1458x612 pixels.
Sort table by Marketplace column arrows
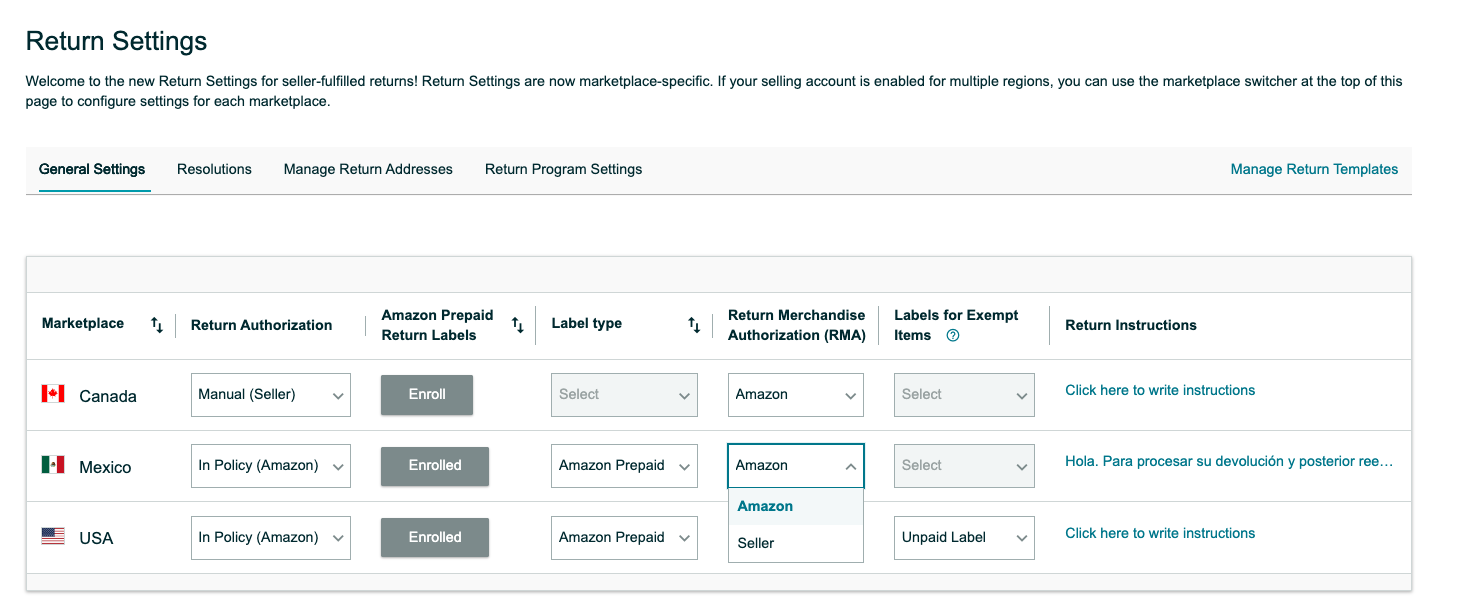coord(157,325)
